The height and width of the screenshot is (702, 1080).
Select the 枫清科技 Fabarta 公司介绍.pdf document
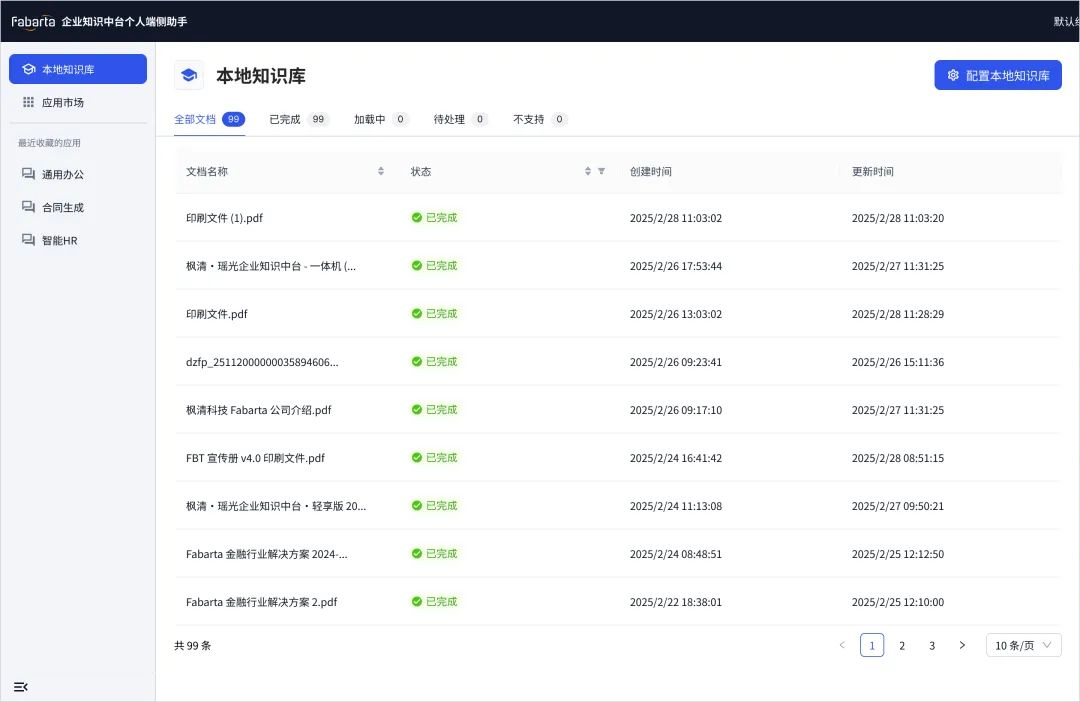click(x=618, y=410)
